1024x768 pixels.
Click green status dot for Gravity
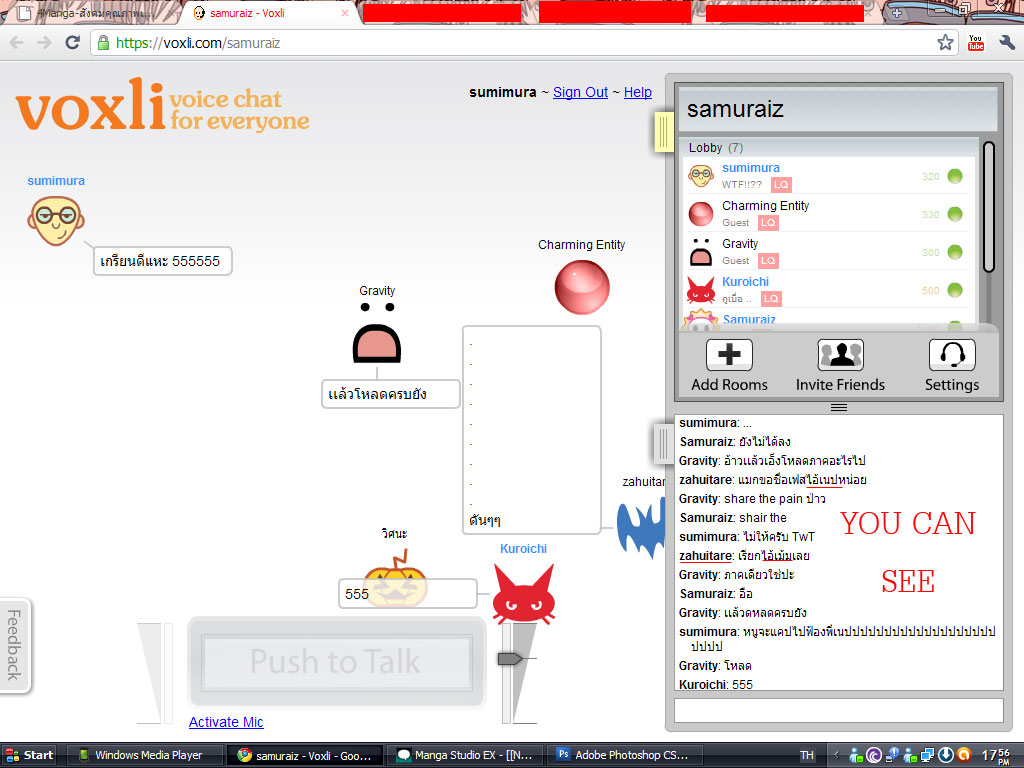click(955, 252)
